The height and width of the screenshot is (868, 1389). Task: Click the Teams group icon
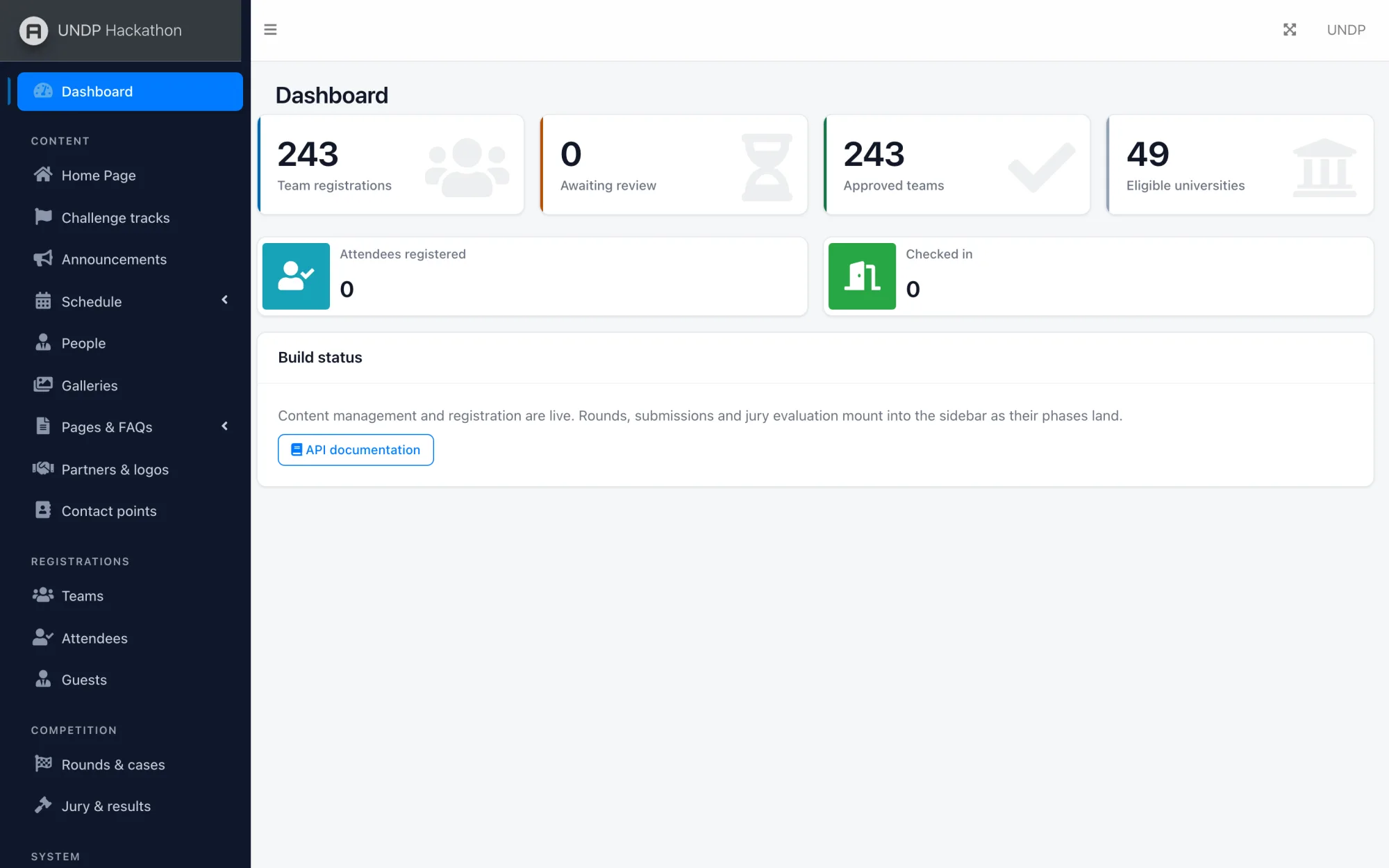tap(43, 595)
